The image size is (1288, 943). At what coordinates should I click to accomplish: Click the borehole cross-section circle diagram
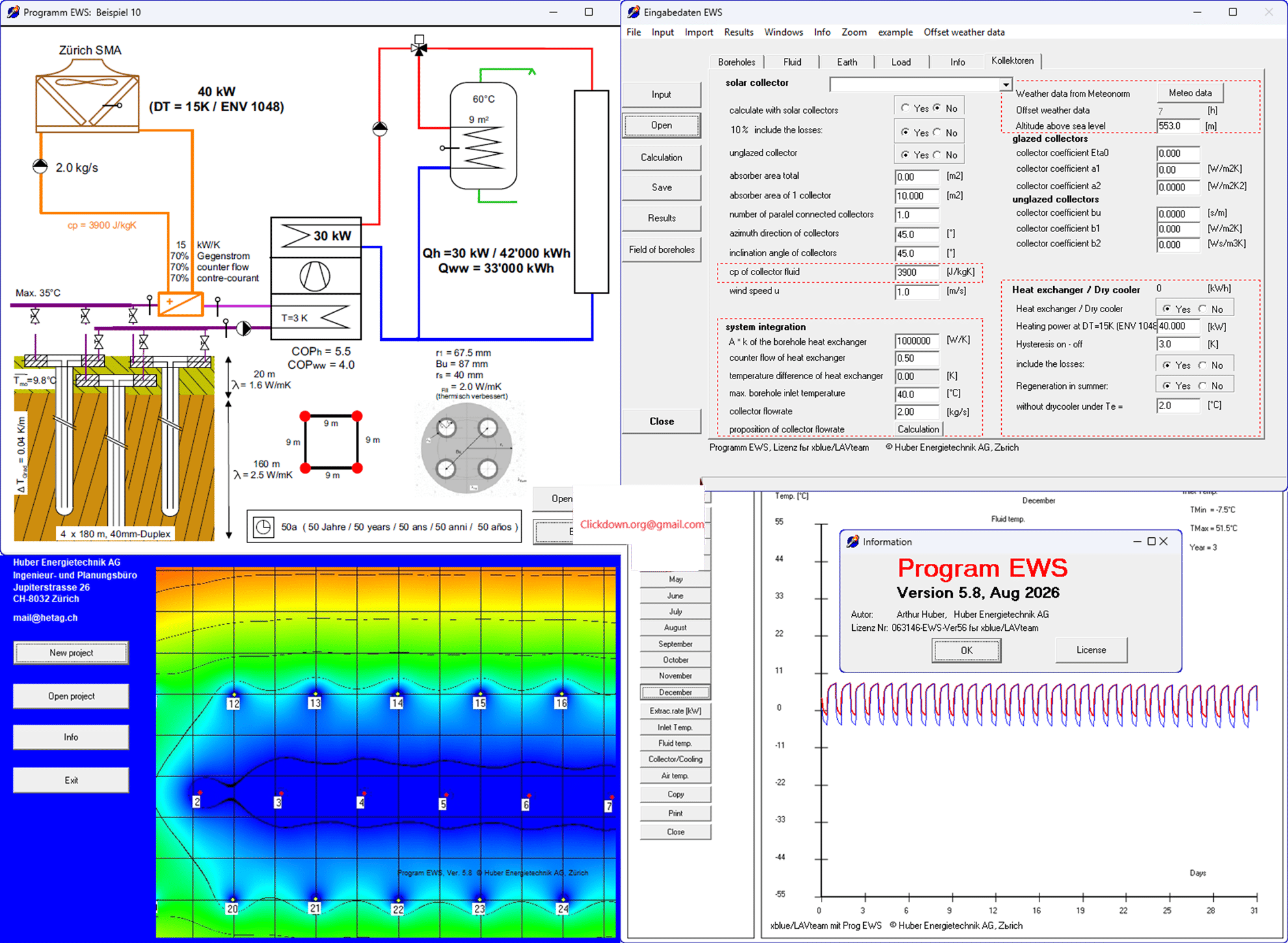pos(466,448)
